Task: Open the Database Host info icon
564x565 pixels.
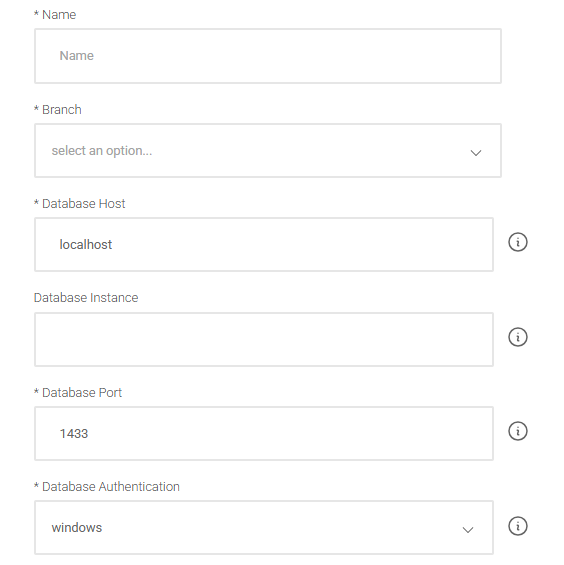Action: (x=518, y=242)
